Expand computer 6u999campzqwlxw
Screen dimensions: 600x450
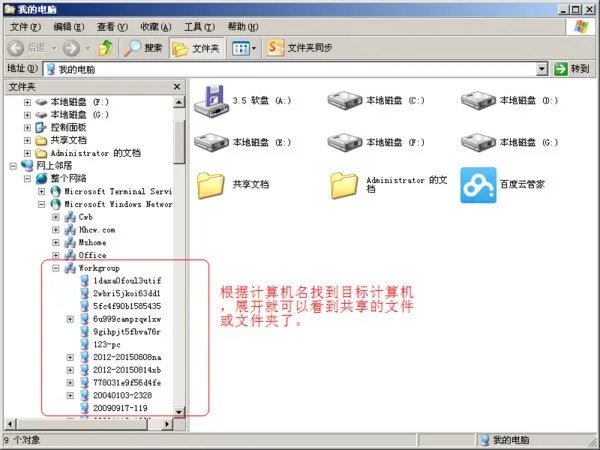click(70, 319)
